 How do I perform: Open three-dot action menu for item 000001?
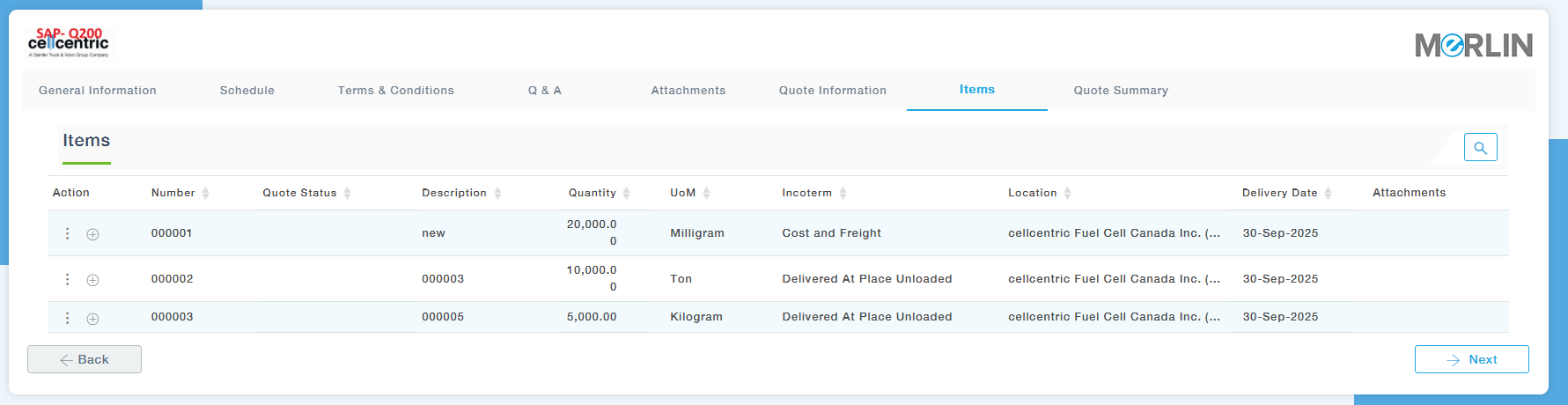click(68, 233)
